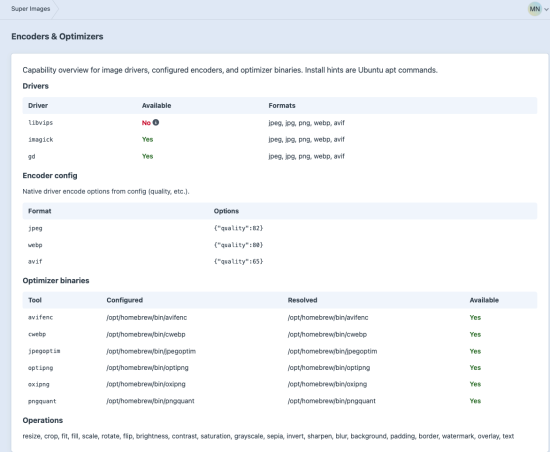550x452 pixels.
Task: Select resolved path /opt/homebrew/bin/cwebp
Action: tap(327, 334)
